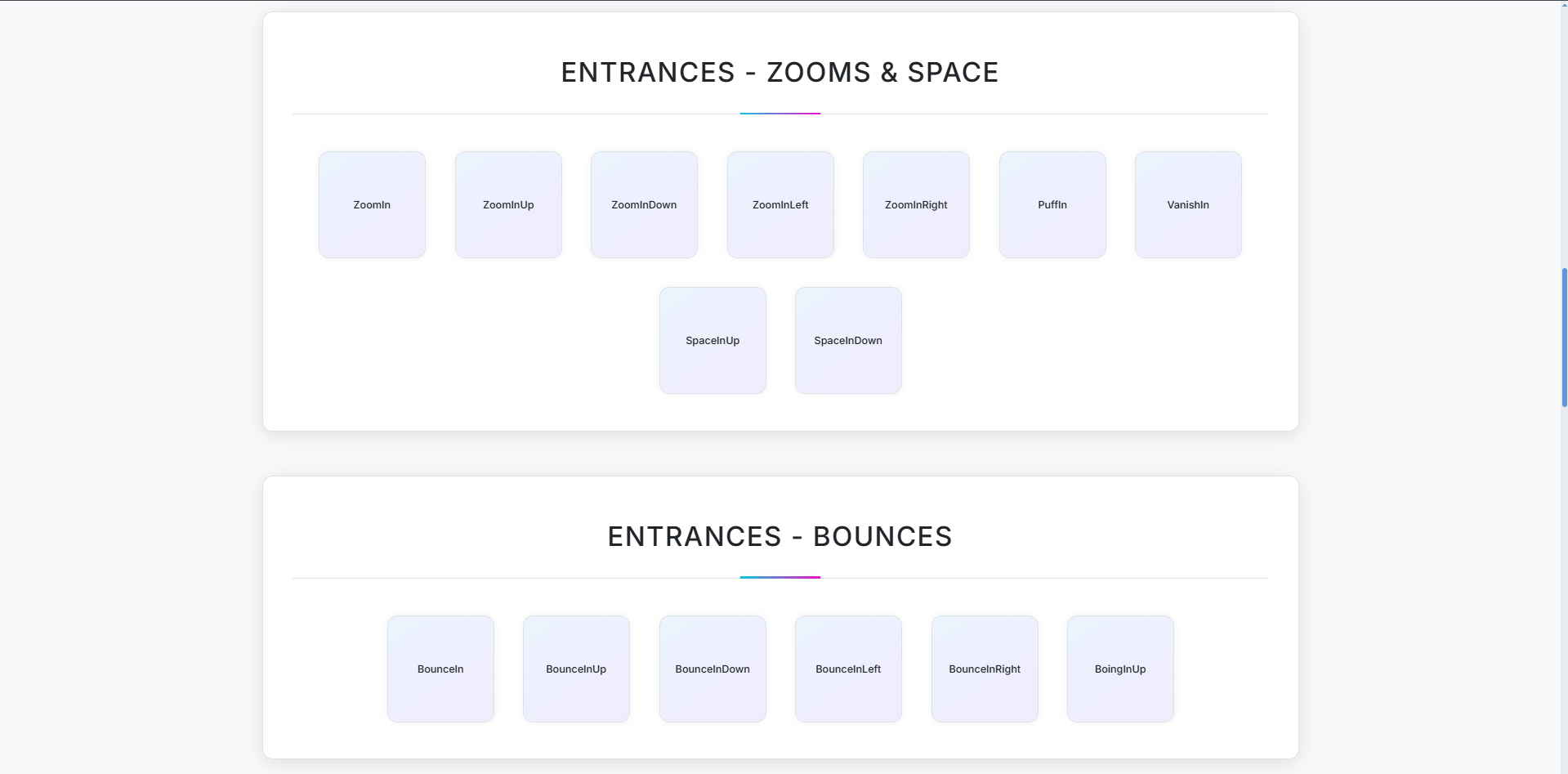This screenshot has height=774, width=1568.
Task: Activate the SpaceInUp card
Action: click(712, 340)
